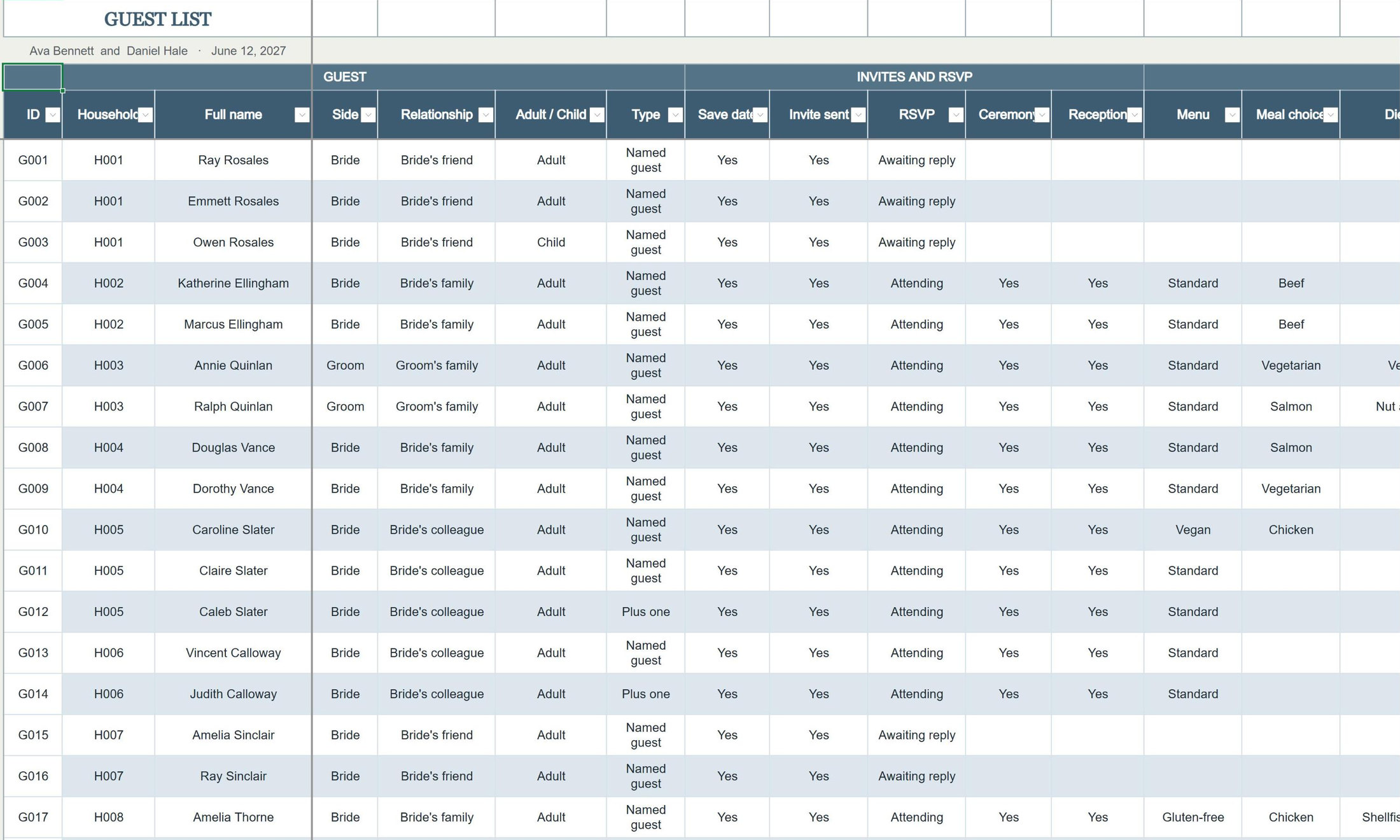
Task: Select Ray Rosales's Save date Yes cell
Action: pyautogui.click(x=727, y=160)
